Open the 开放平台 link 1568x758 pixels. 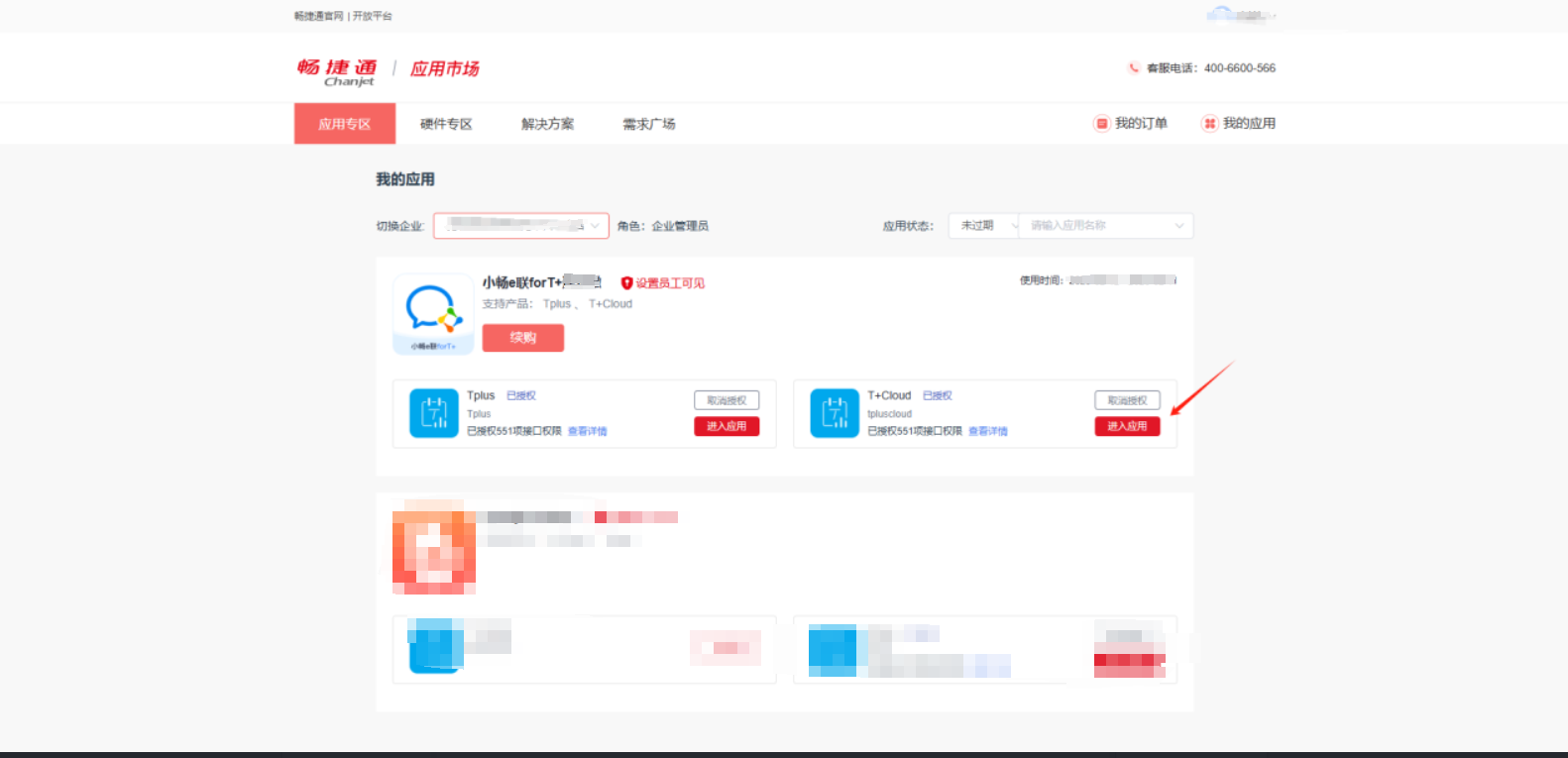(x=373, y=16)
